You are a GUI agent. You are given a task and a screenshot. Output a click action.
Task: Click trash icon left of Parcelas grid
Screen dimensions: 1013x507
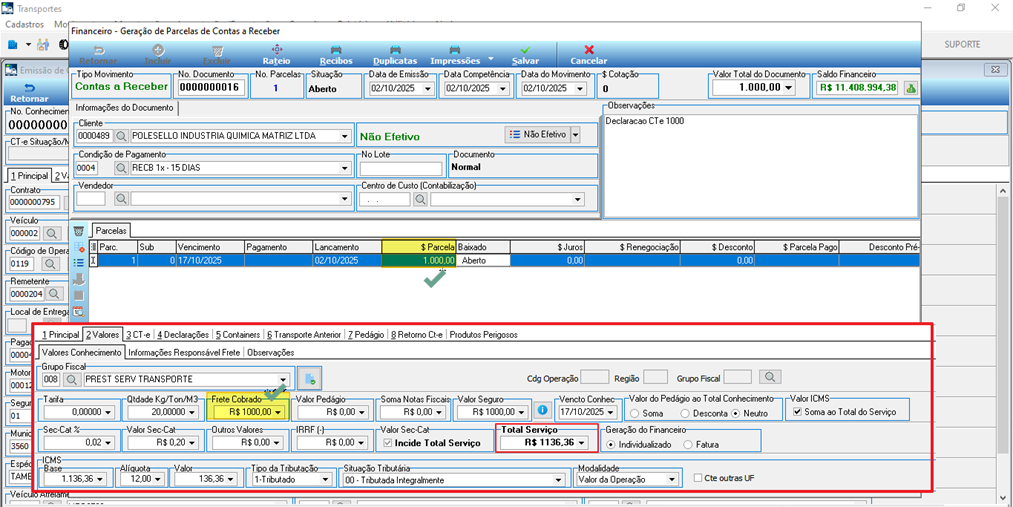click(79, 231)
